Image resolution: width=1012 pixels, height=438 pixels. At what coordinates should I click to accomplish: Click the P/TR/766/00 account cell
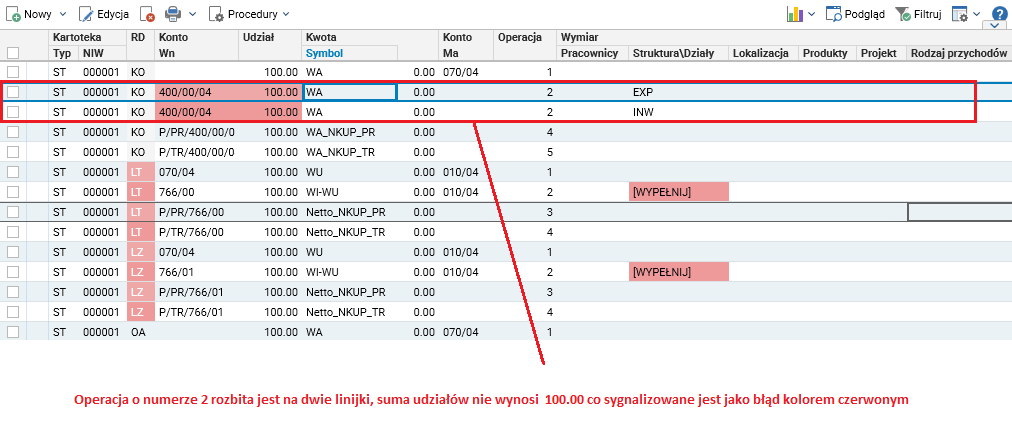(x=197, y=232)
